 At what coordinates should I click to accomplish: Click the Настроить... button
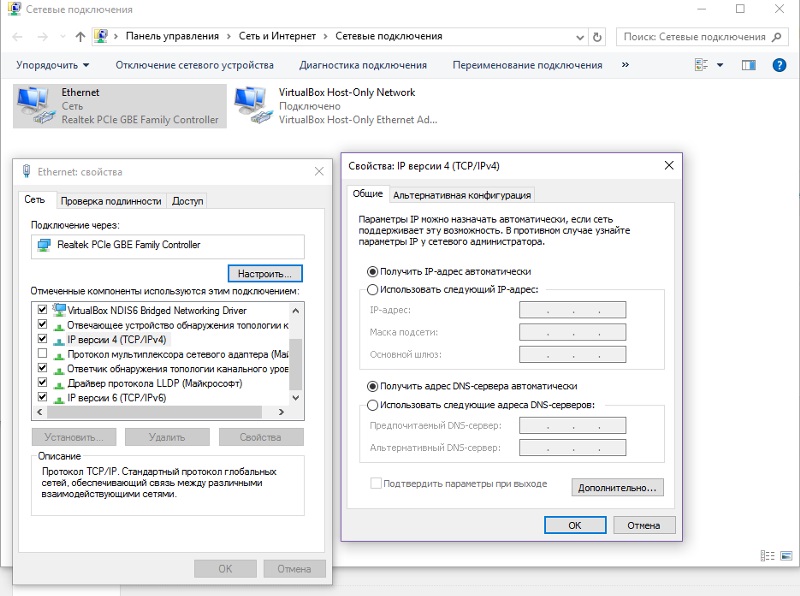click(x=265, y=274)
